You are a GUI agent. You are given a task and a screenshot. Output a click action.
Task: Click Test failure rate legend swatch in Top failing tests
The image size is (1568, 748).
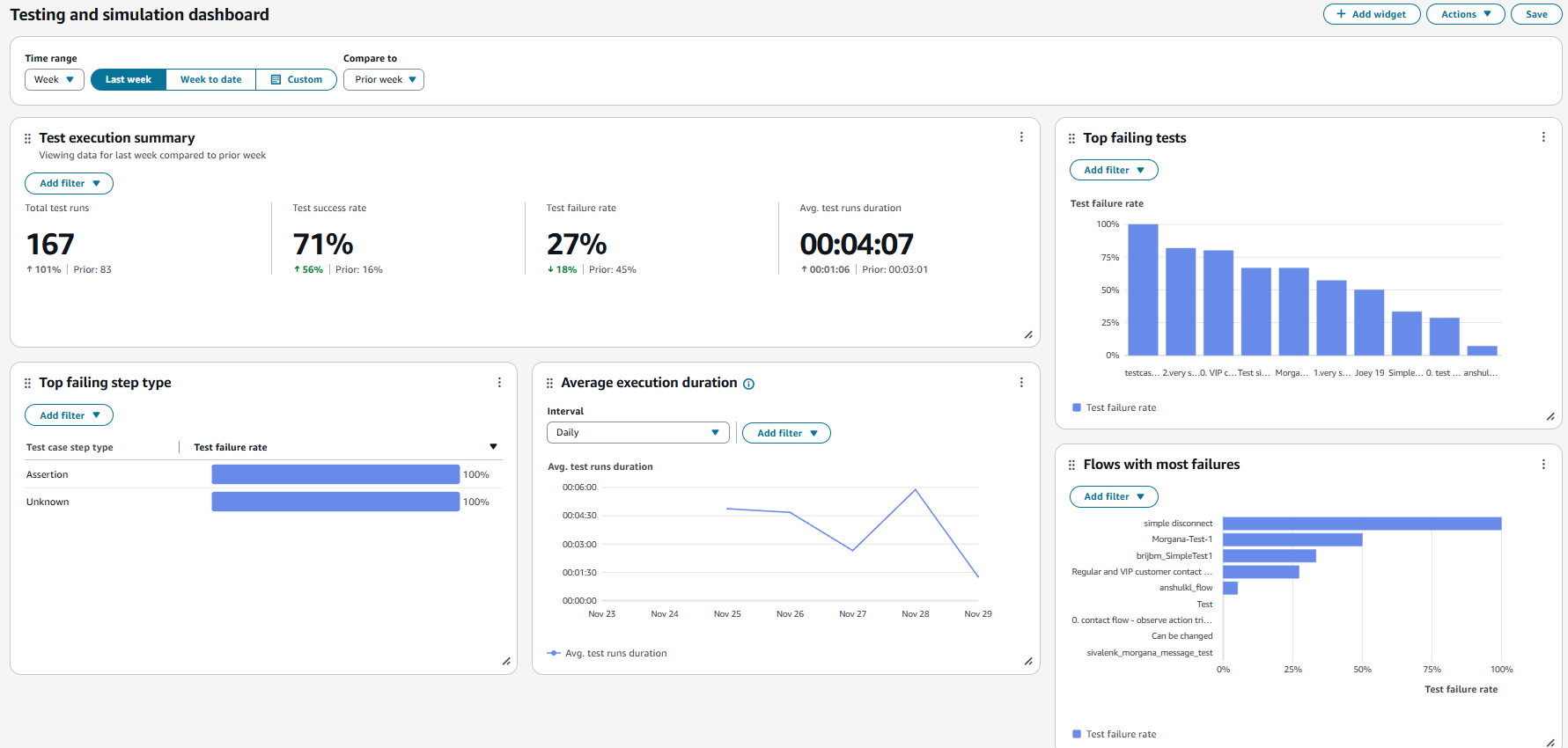coord(1077,407)
